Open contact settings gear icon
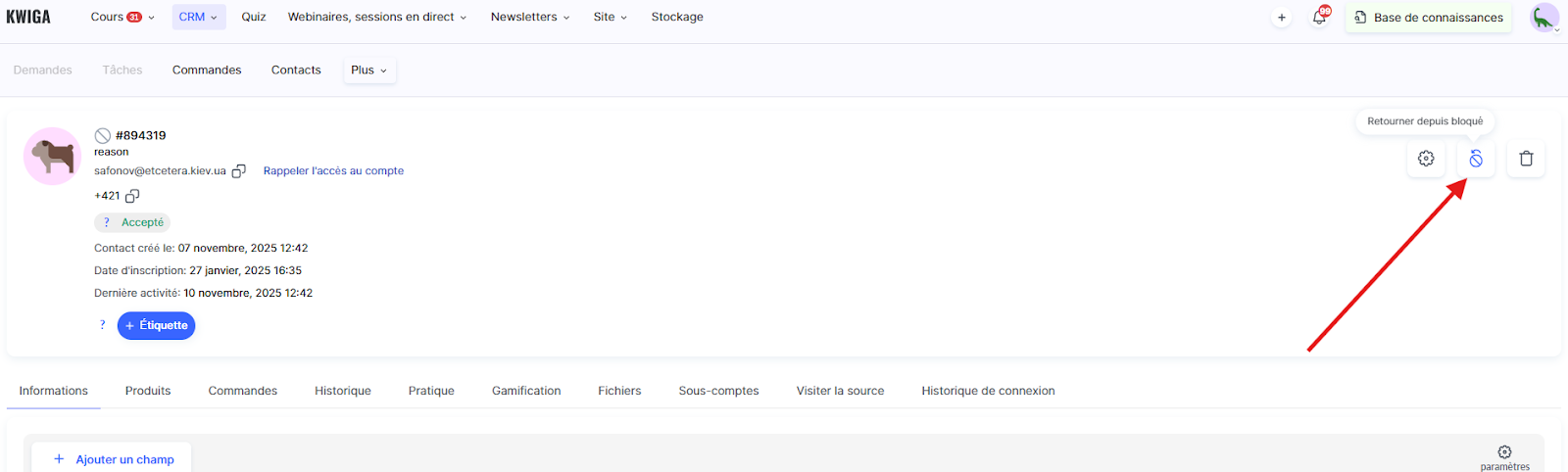 (1426, 159)
